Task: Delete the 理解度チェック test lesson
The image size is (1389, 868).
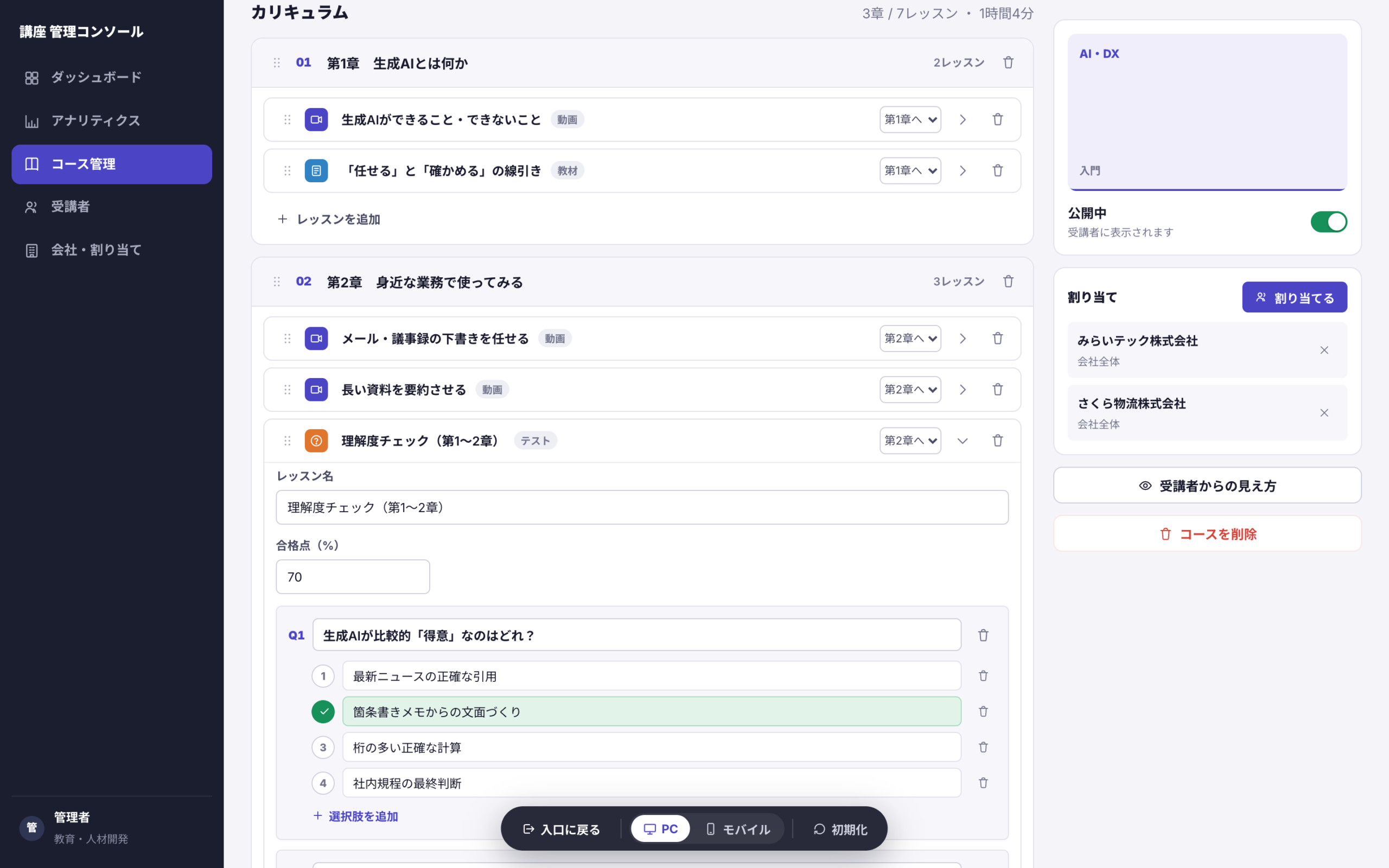Action: 998,441
